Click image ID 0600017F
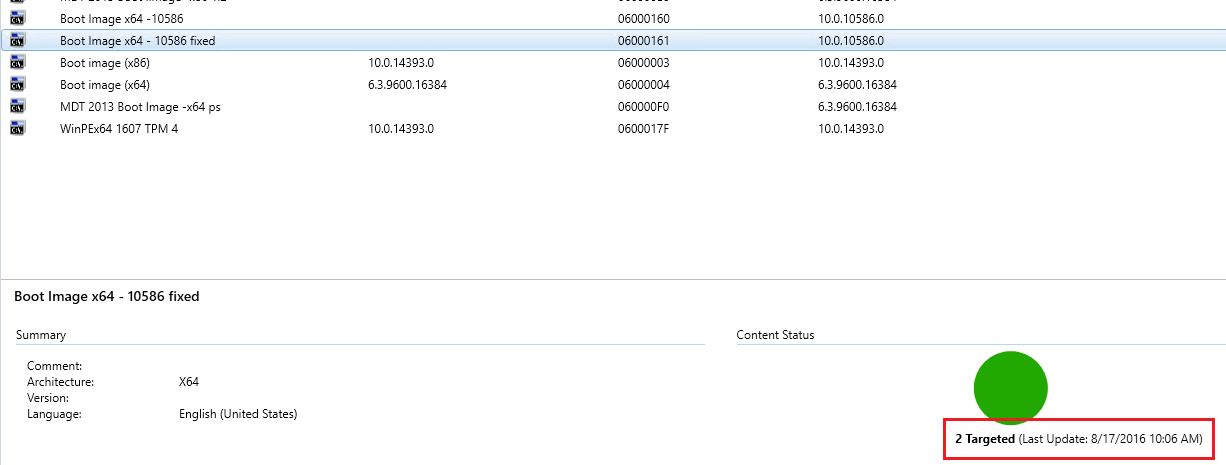 [x=643, y=129]
